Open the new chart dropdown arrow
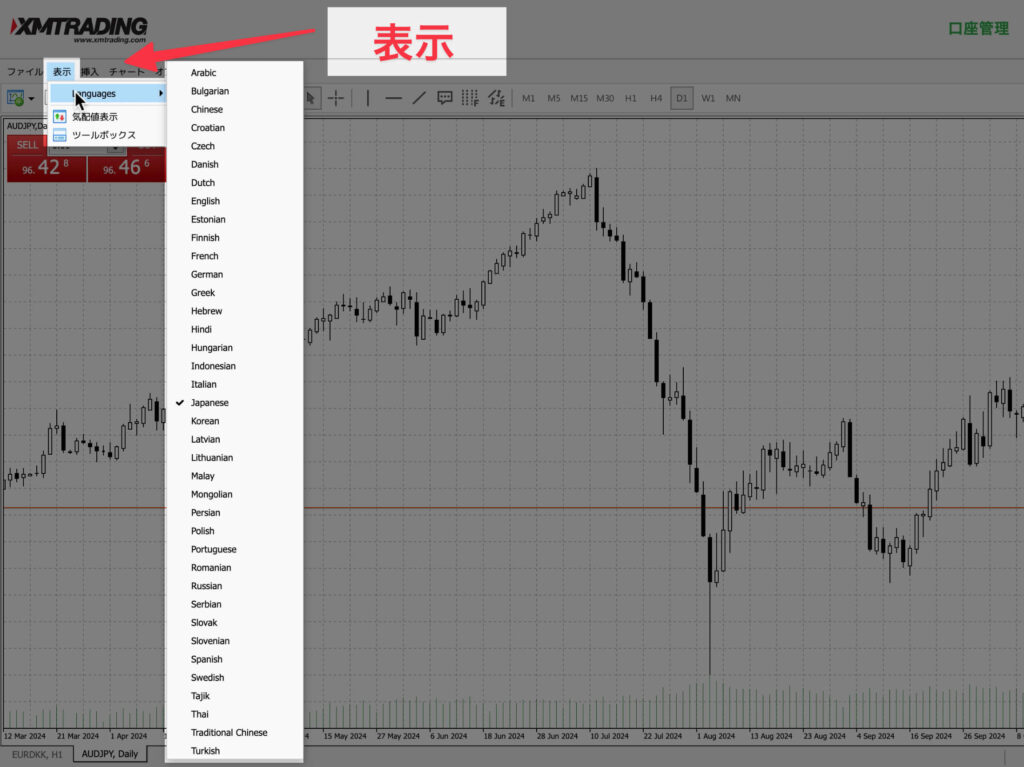1024x767 pixels. click(32, 99)
